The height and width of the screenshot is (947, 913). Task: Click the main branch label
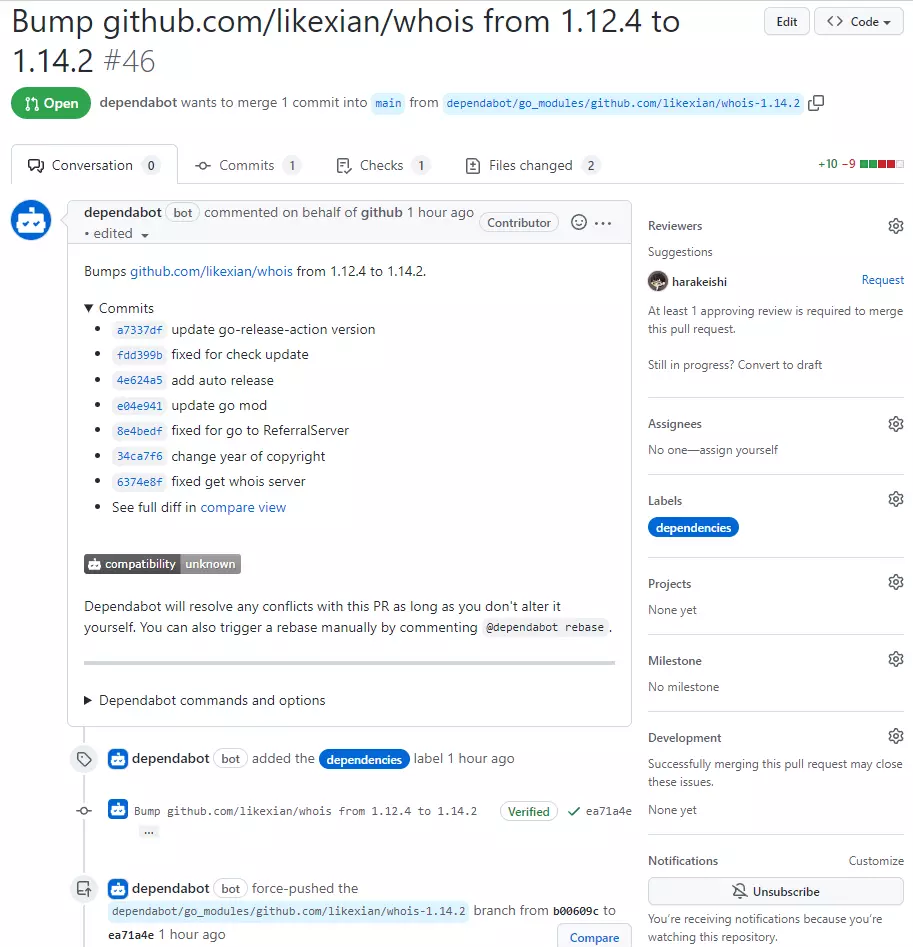tap(387, 103)
